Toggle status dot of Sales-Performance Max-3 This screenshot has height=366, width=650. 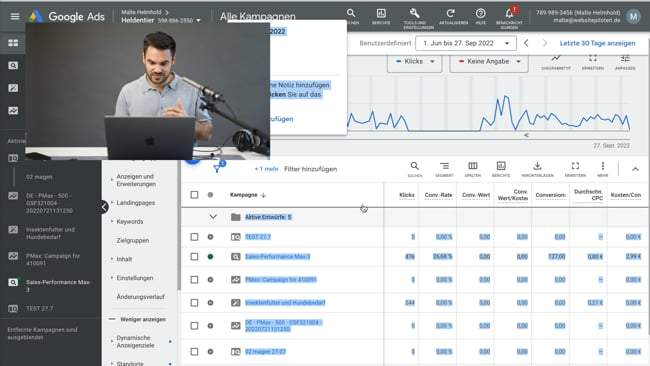coord(211,257)
